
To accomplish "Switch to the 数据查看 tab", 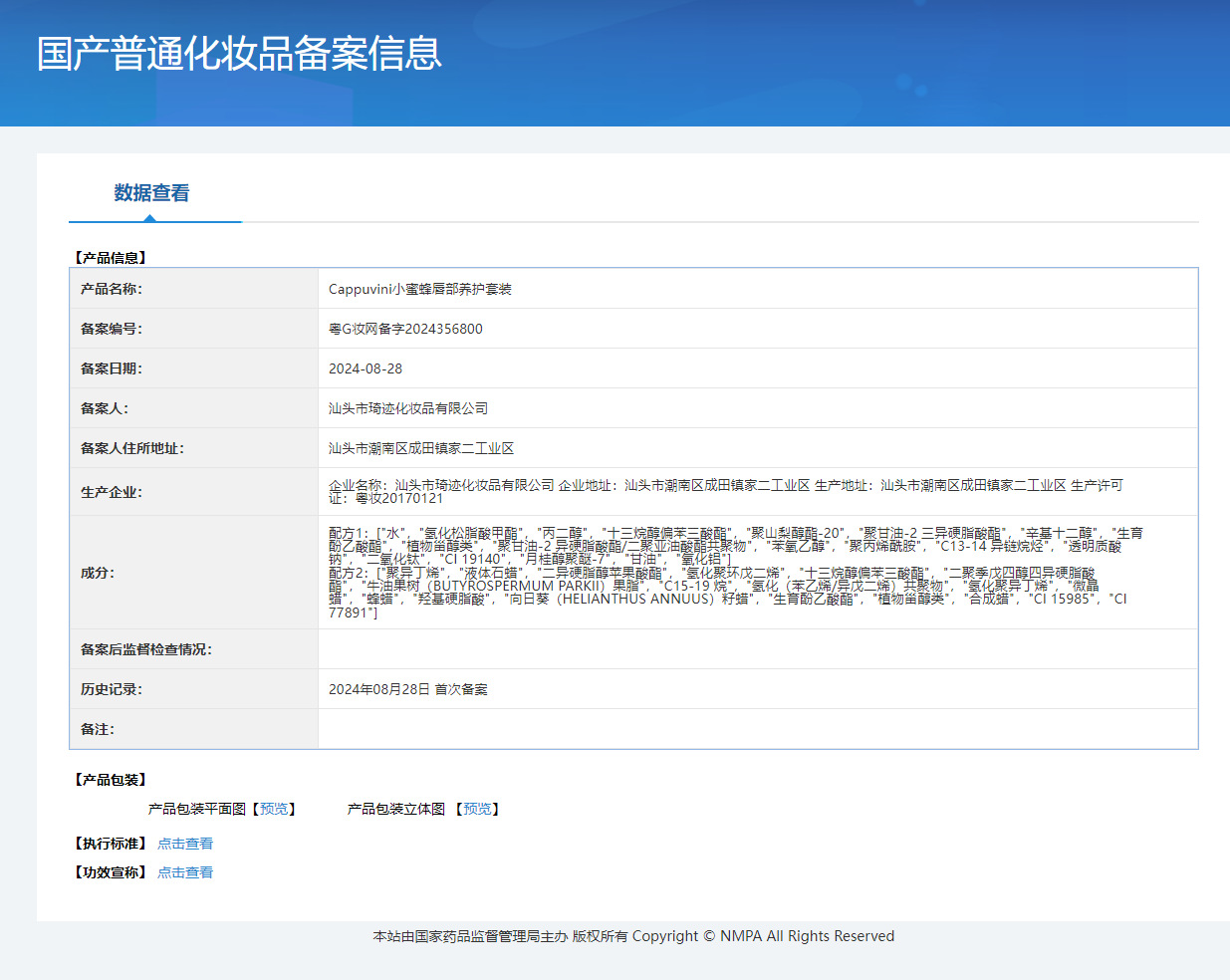I will click(x=151, y=193).
